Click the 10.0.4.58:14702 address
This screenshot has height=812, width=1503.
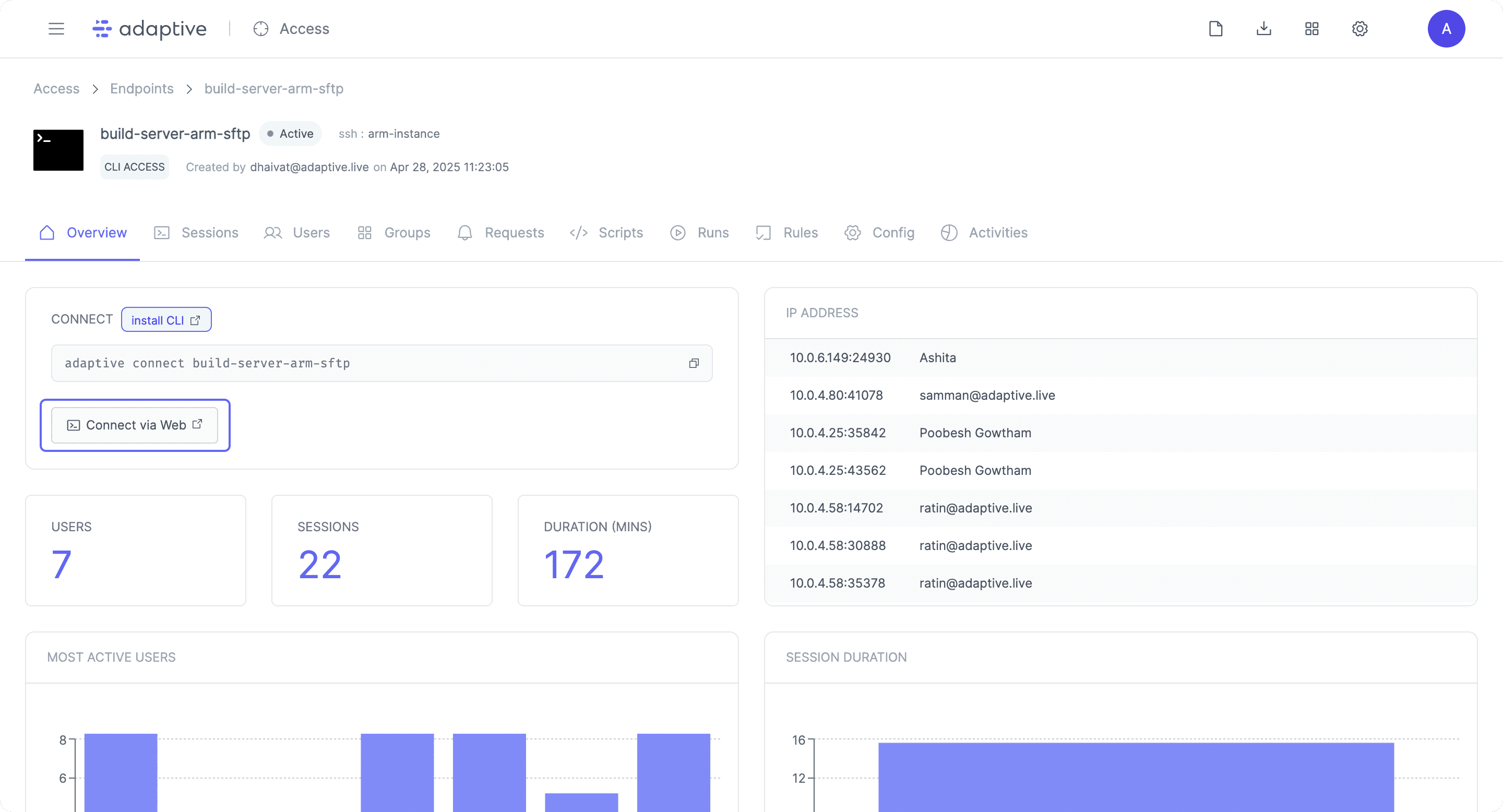[836, 507]
